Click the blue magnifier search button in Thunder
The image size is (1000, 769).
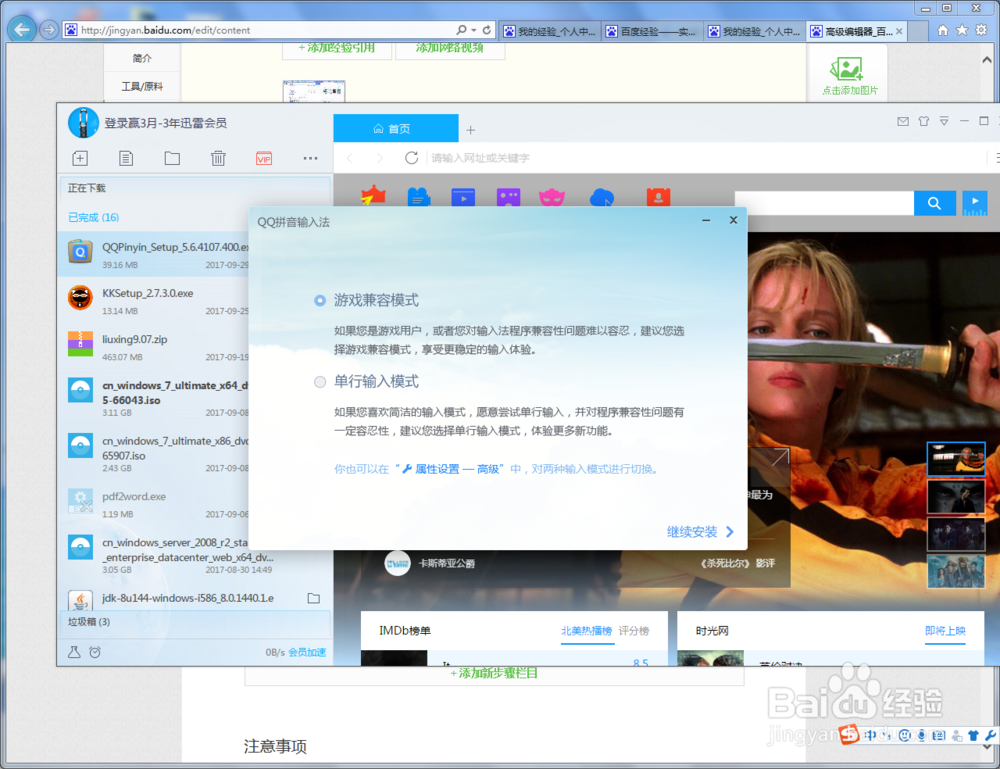[x=934, y=203]
